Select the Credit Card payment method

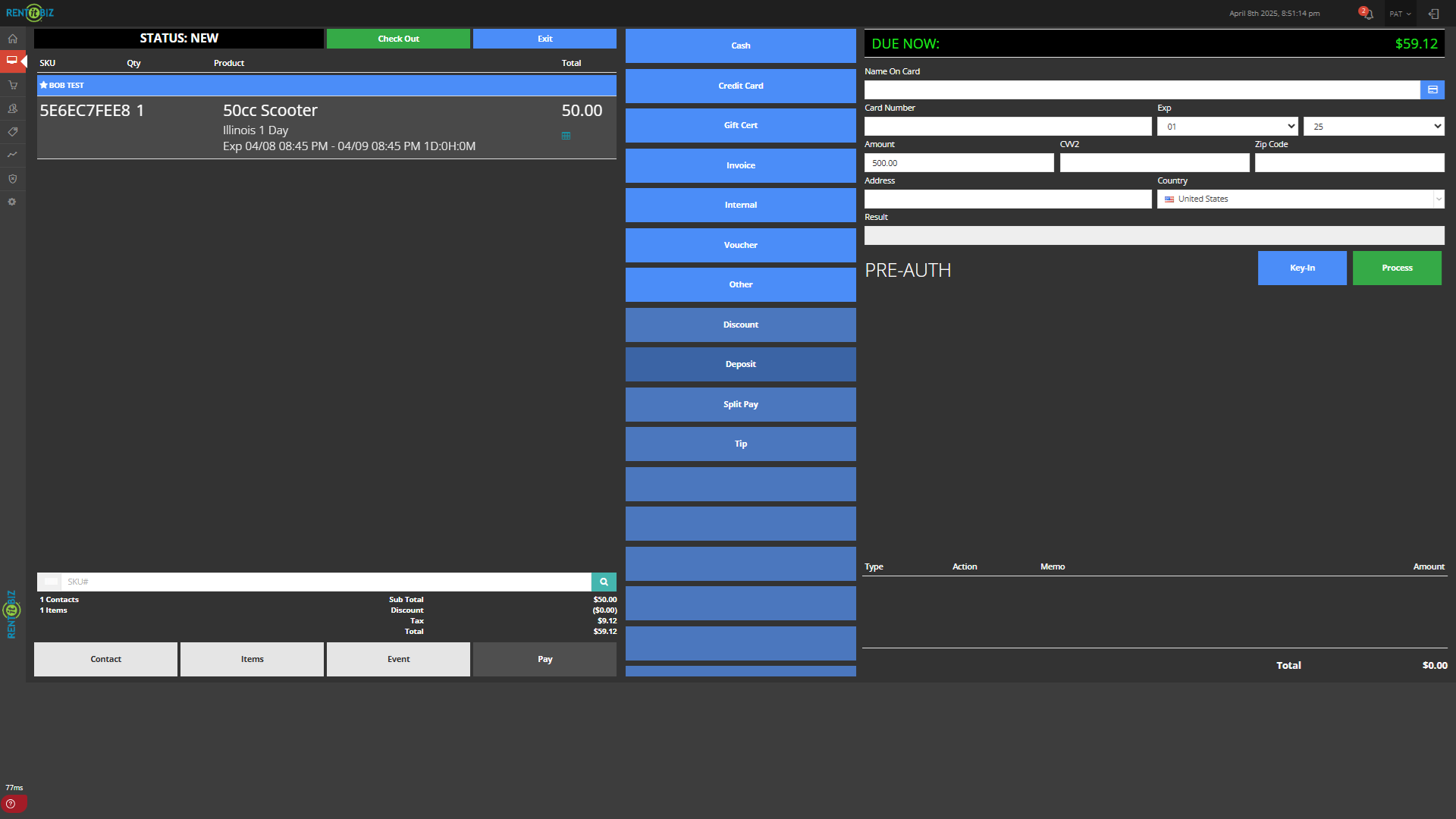pos(740,86)
